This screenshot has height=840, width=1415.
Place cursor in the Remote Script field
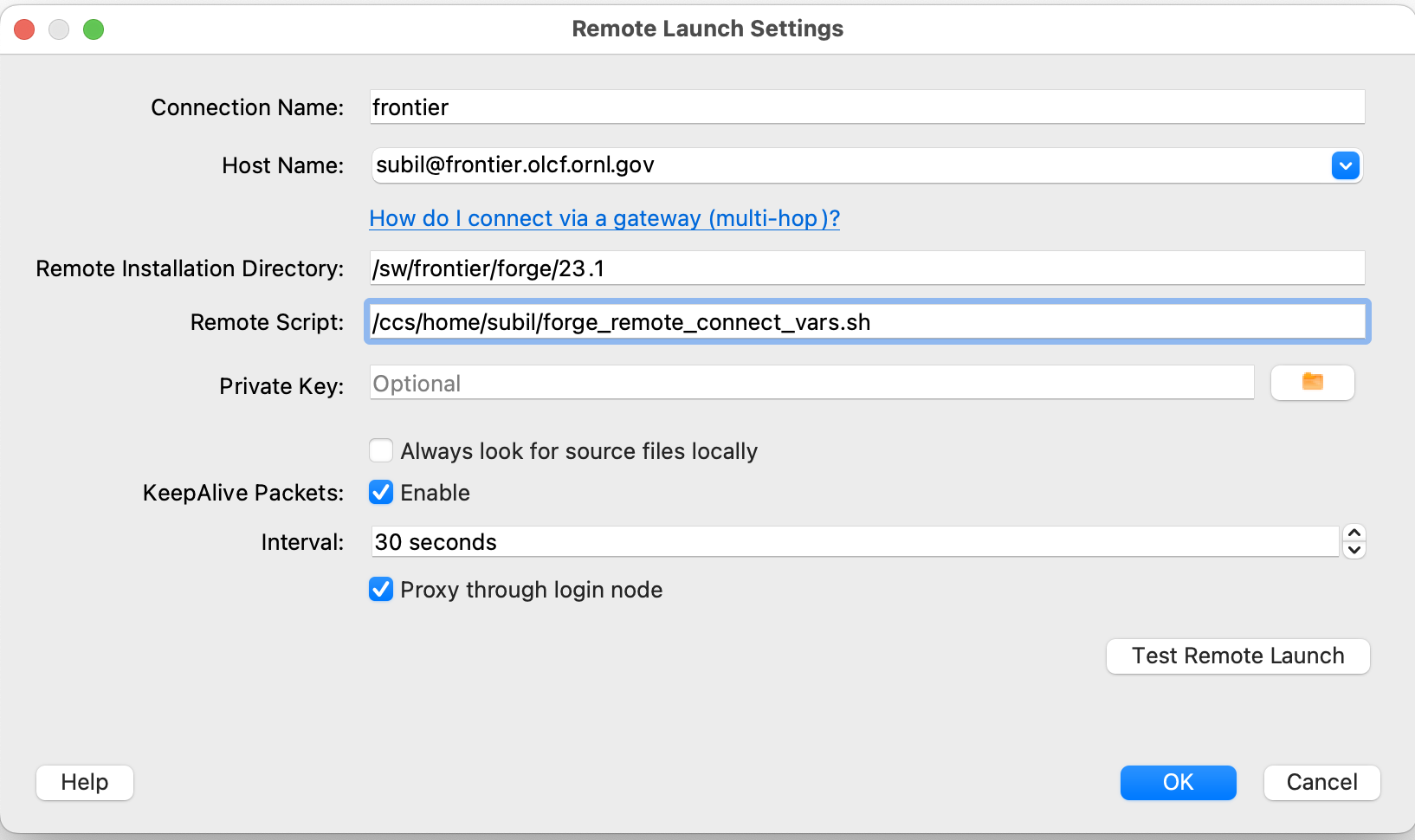point(866,322)
